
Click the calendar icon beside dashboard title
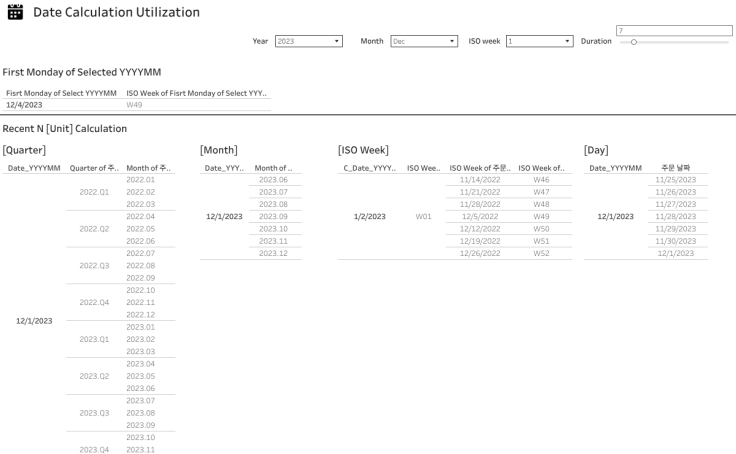click(15, 12)
